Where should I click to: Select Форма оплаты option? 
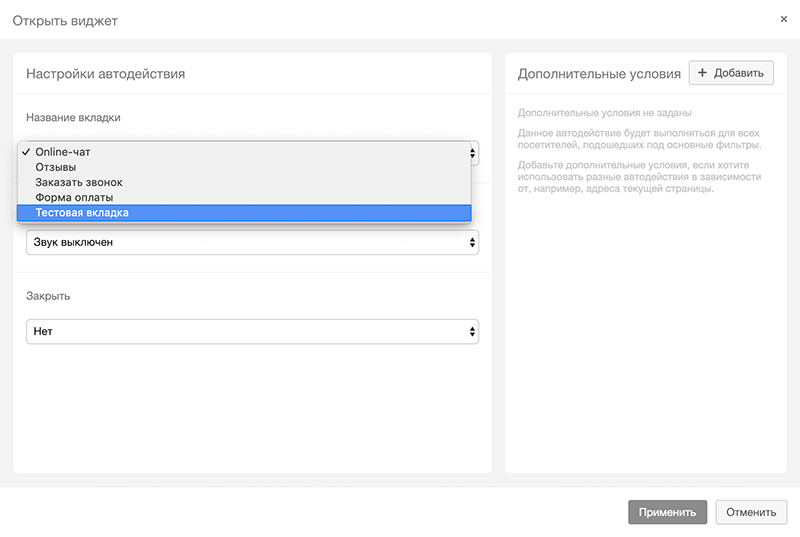coord(244,197)
